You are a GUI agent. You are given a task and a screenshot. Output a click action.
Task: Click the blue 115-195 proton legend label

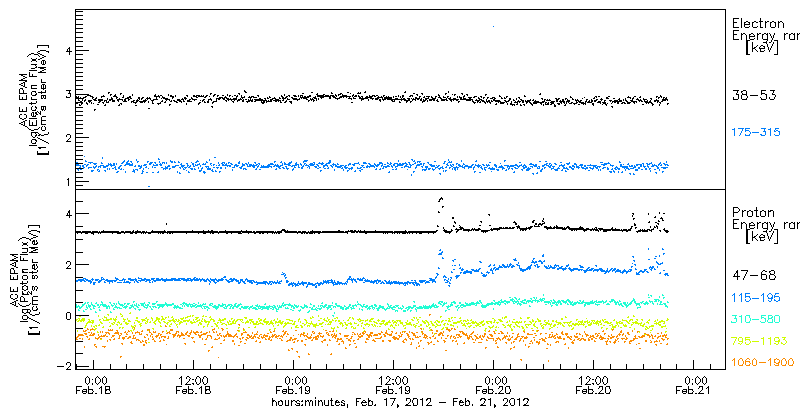click(x=756, y=297)
